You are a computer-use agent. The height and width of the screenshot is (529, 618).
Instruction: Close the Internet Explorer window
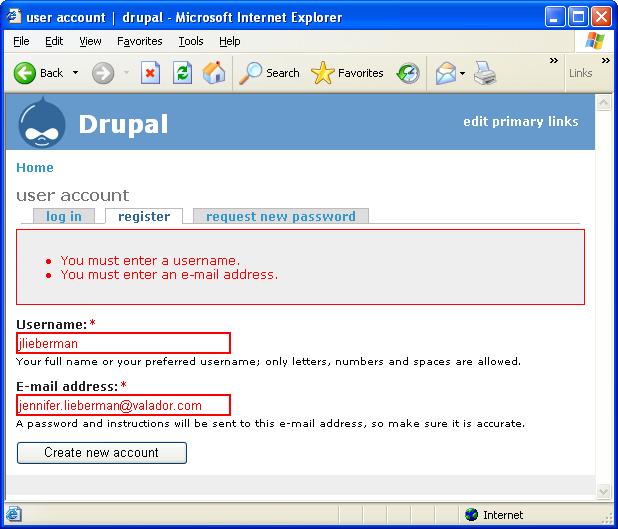click(x=601, y=17)
